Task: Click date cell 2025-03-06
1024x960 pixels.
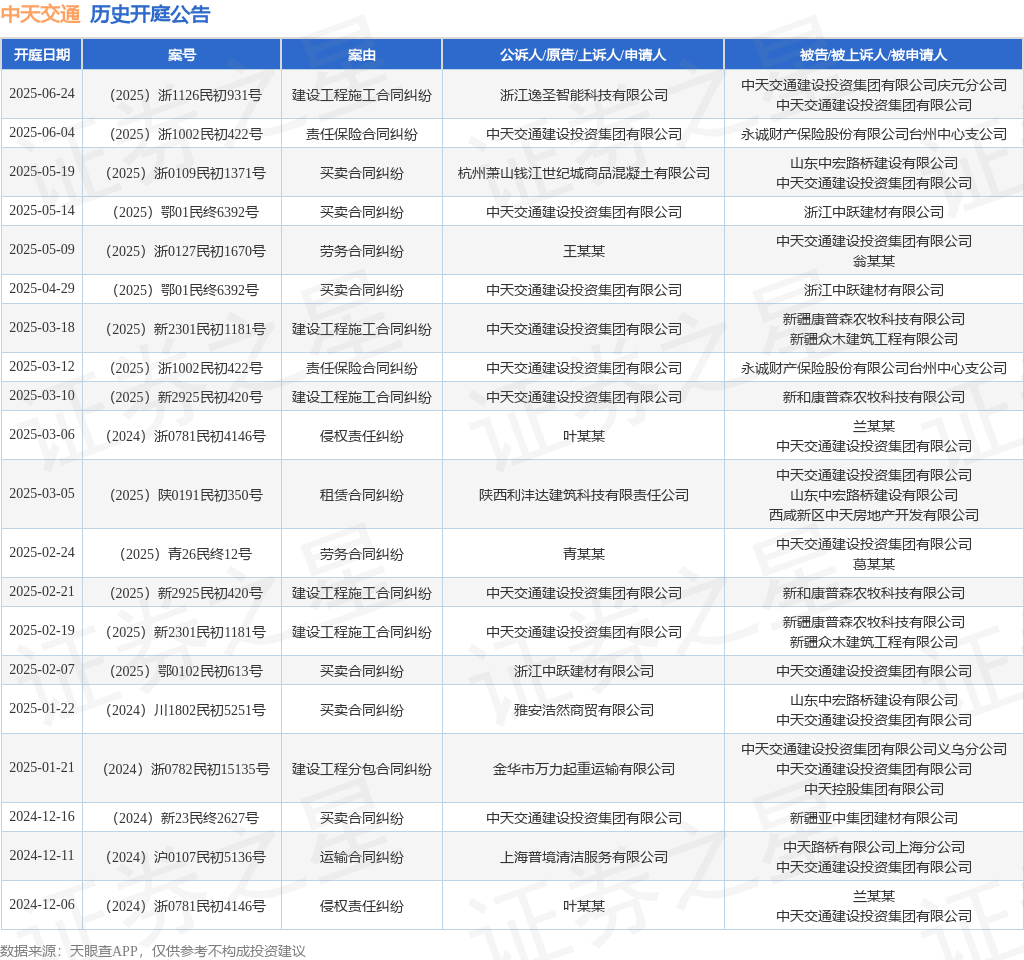Action: [x=42, y=434]
